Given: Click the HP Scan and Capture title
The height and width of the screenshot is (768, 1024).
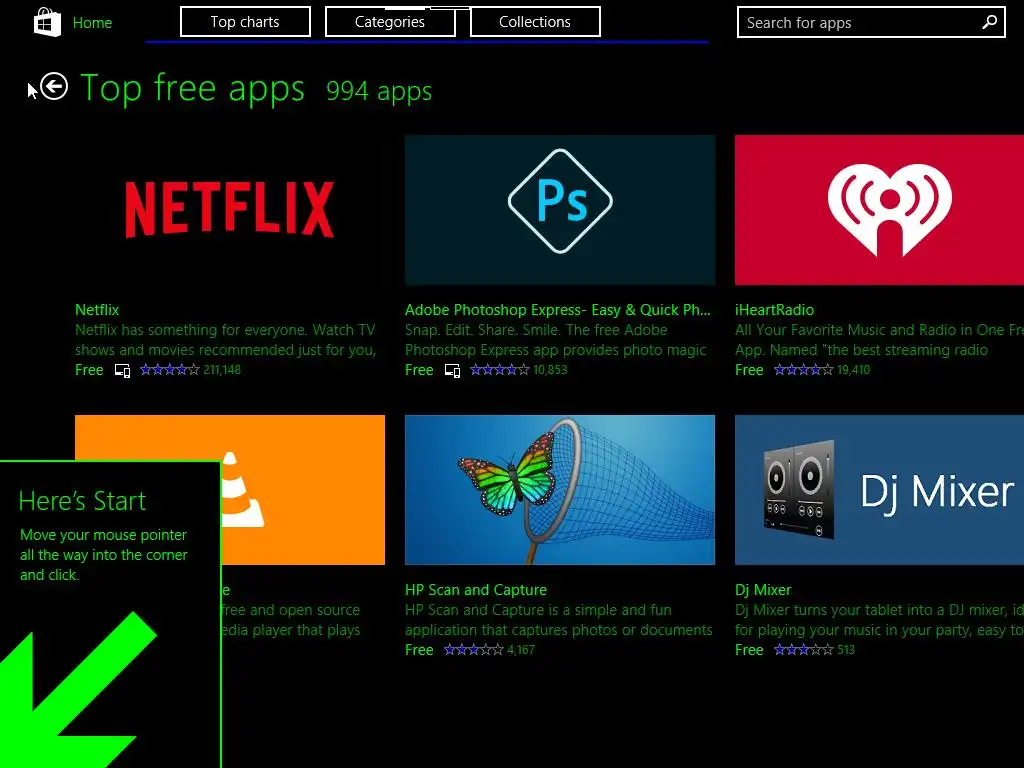Looking at the screenshot, I should coord(476,590).
